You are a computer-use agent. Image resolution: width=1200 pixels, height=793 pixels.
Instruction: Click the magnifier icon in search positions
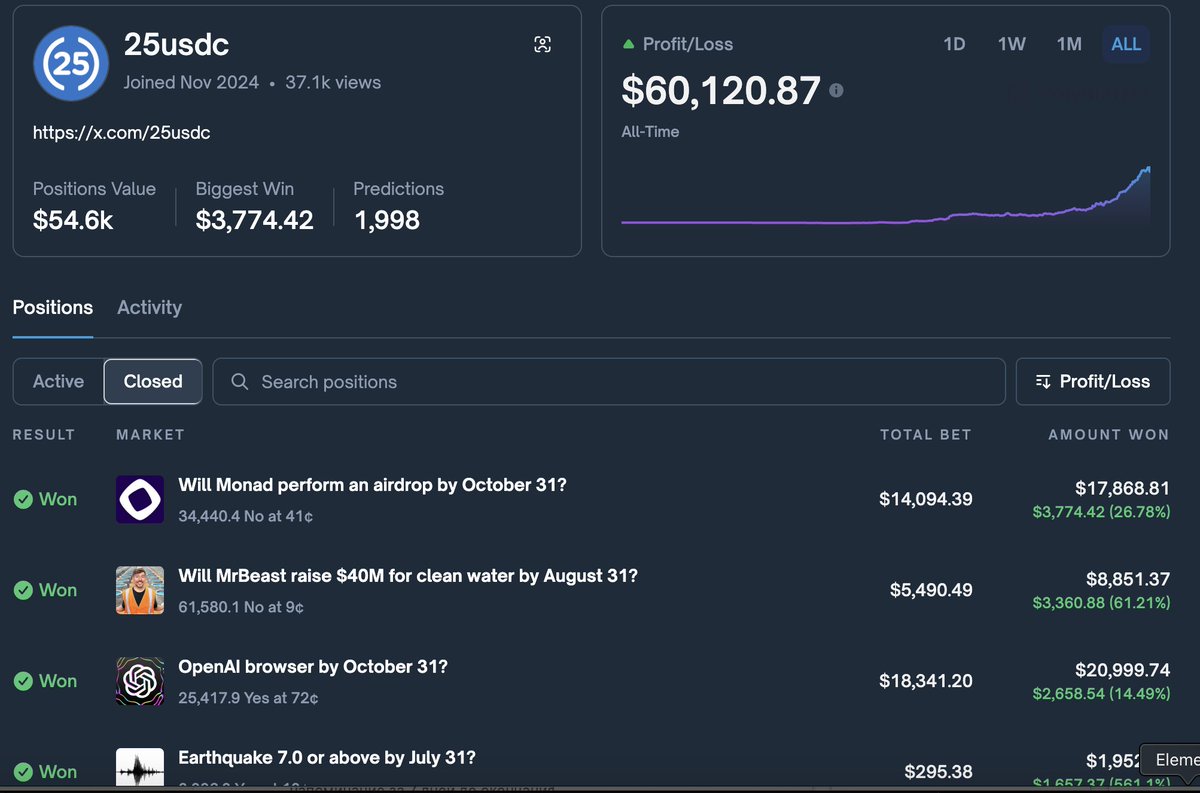(x=240, y=382)
